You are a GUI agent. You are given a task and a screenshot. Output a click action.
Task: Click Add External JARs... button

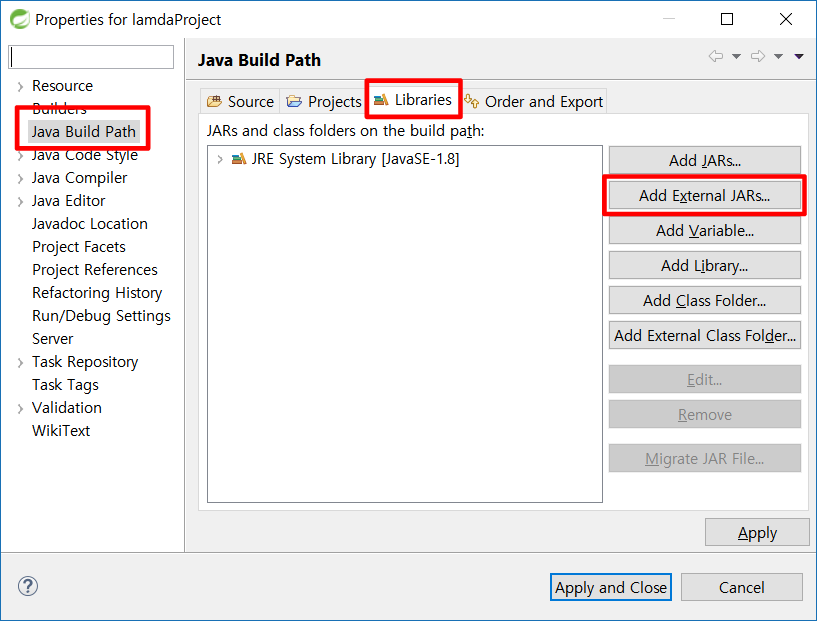tap(704, 195)
